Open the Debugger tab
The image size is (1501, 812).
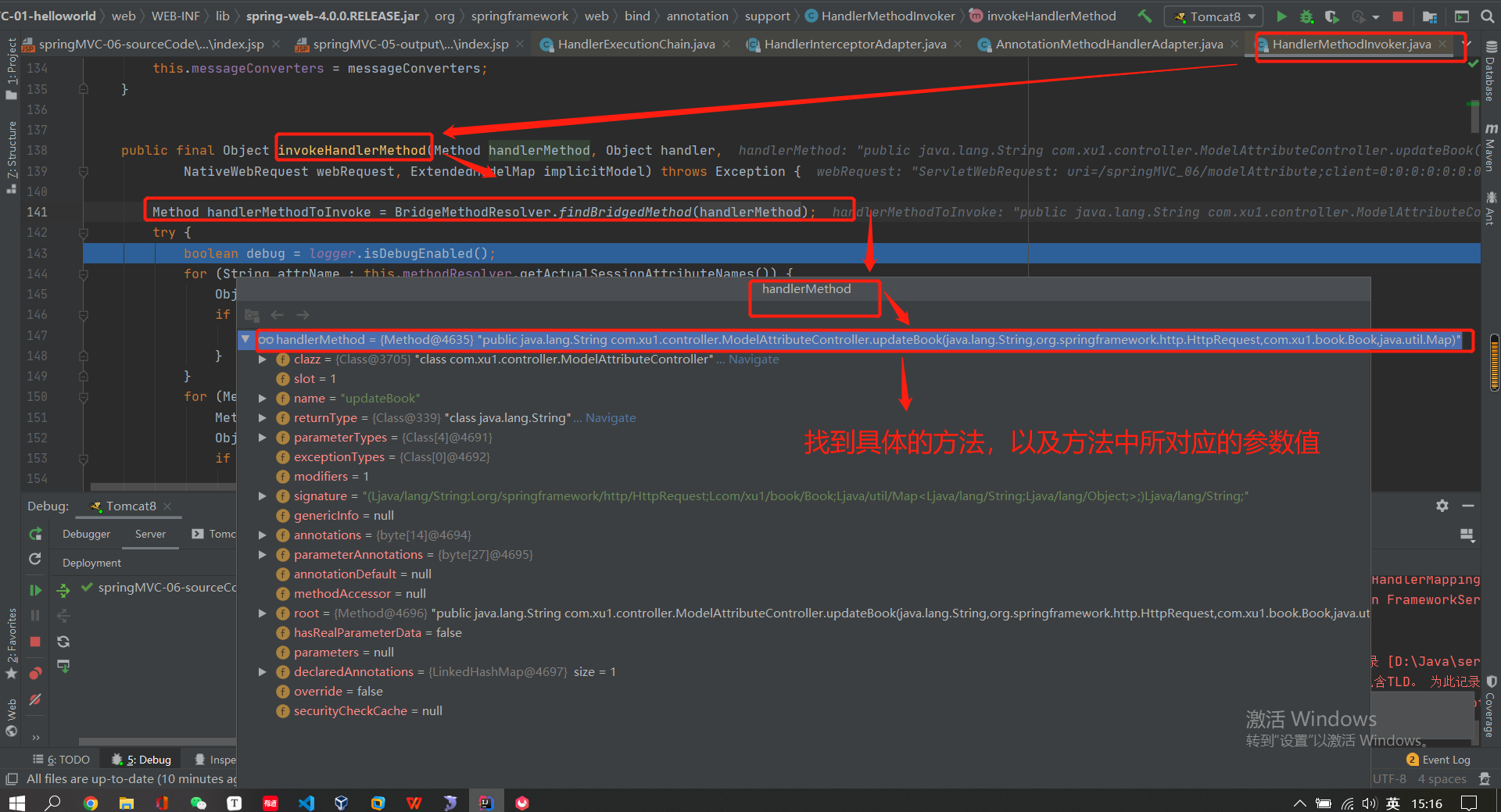tap(86, 534)
